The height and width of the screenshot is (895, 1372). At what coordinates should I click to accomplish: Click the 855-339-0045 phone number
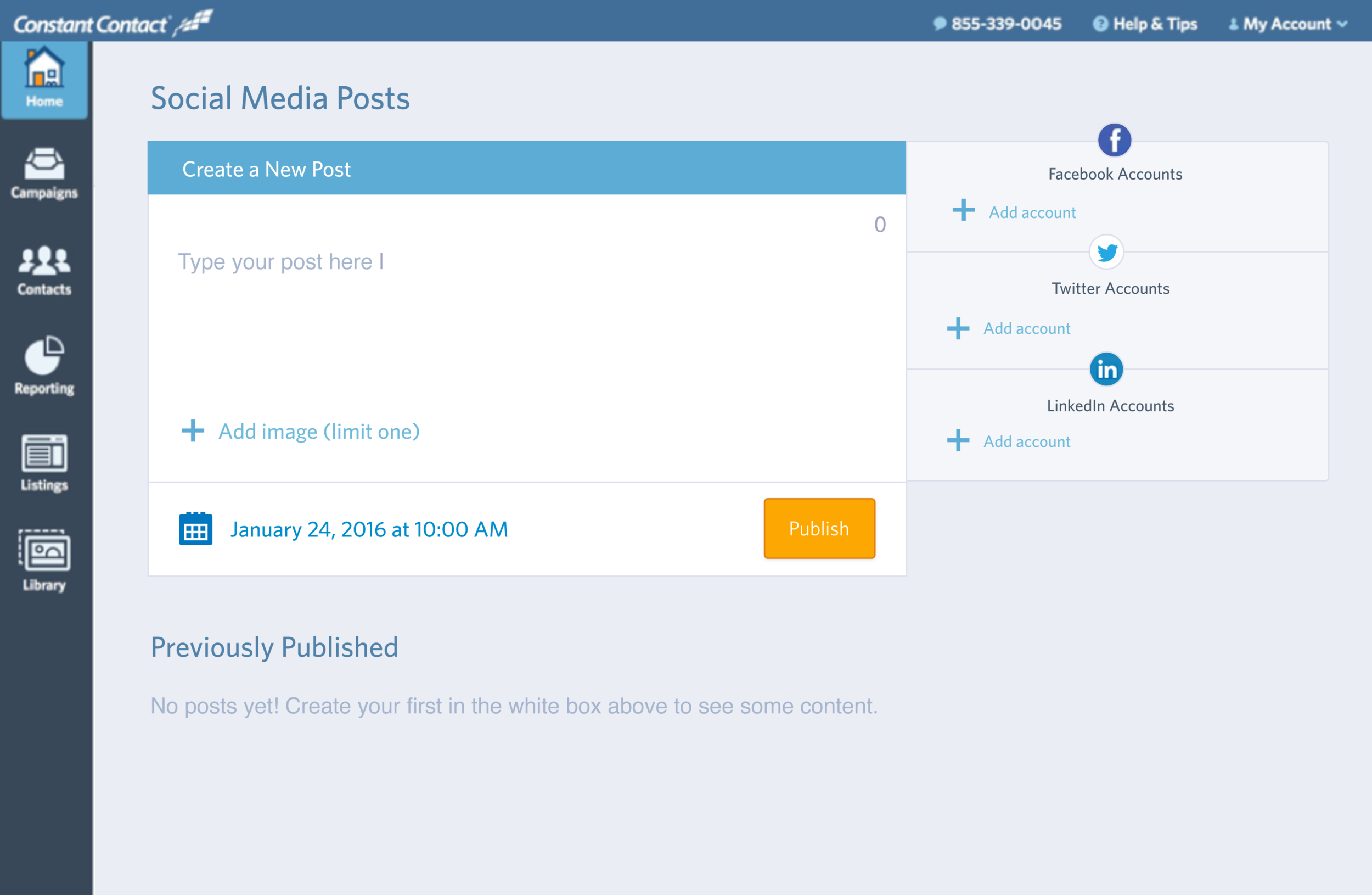(x=1006, y=24)
